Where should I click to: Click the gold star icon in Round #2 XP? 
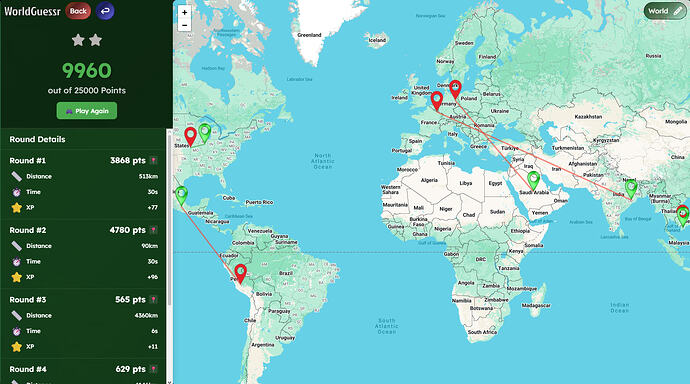coord(17,277)
